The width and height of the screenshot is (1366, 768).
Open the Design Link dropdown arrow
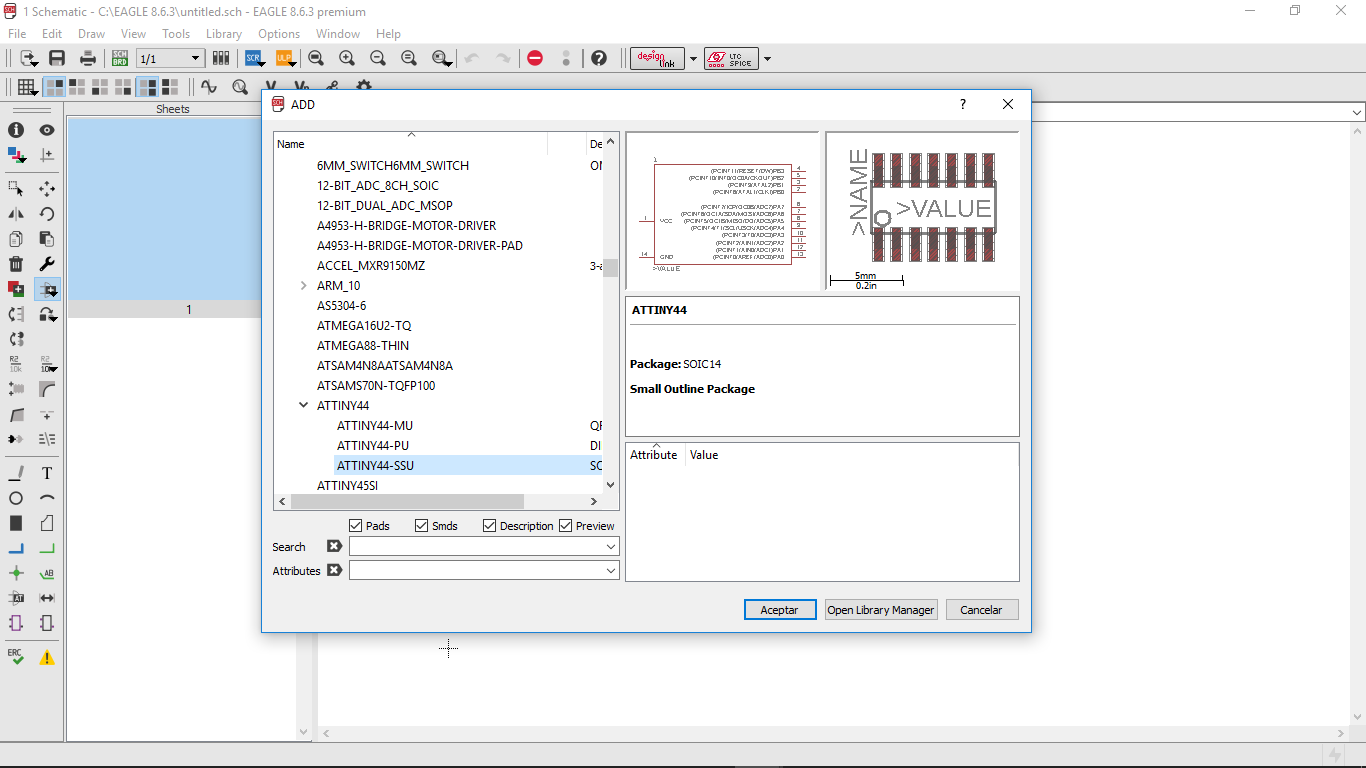pyautogui.click(x=694, y=59)
